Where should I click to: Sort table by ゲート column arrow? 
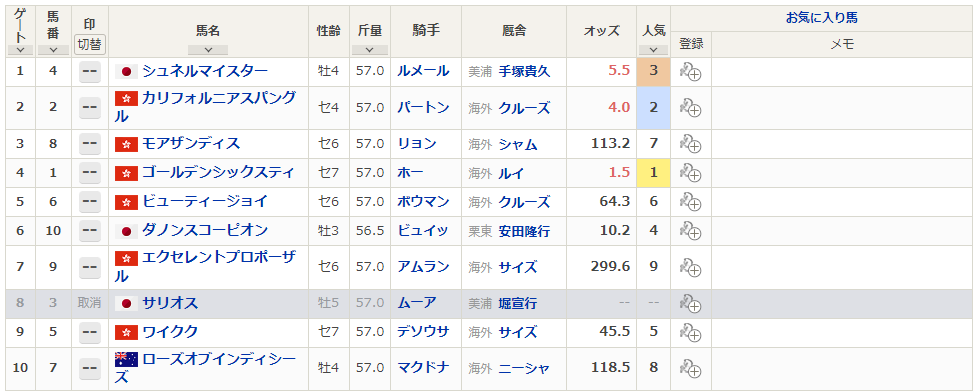coord(20,50)
